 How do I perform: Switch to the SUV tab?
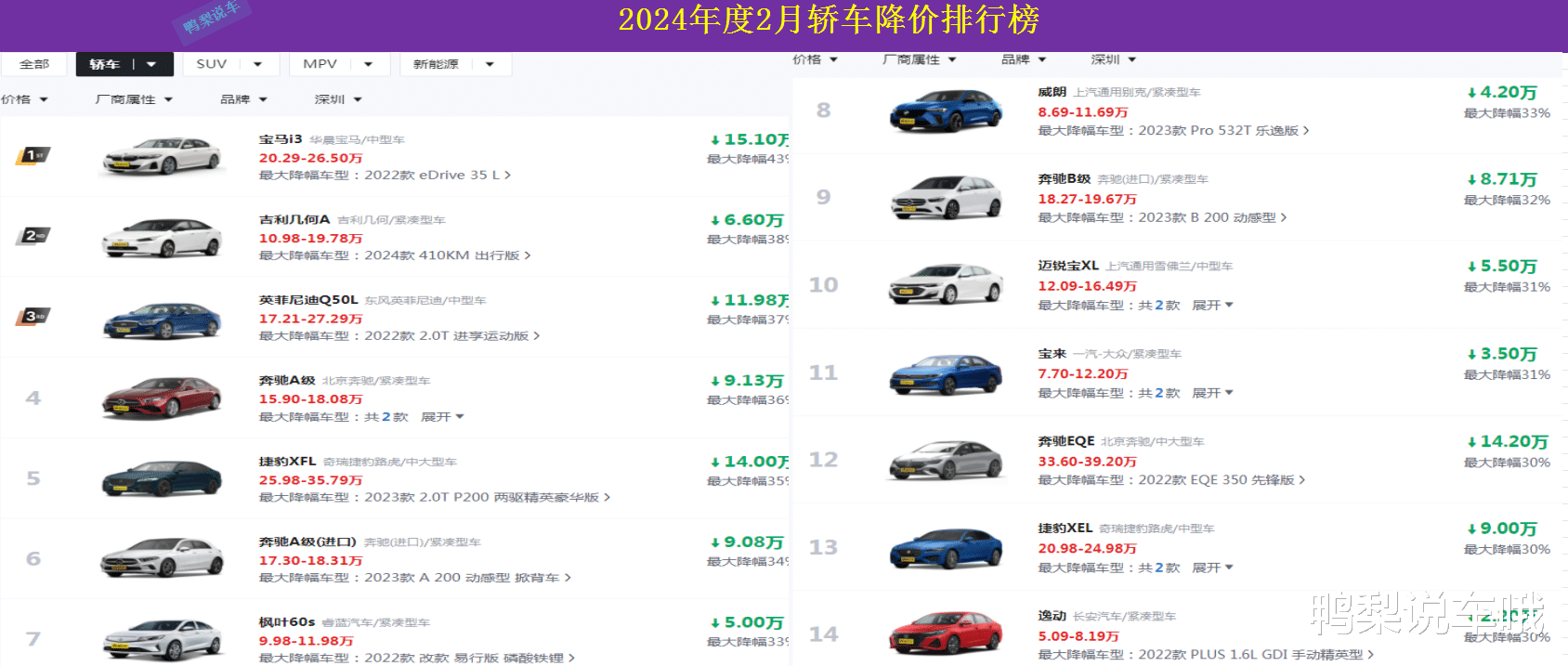(212, 64)
